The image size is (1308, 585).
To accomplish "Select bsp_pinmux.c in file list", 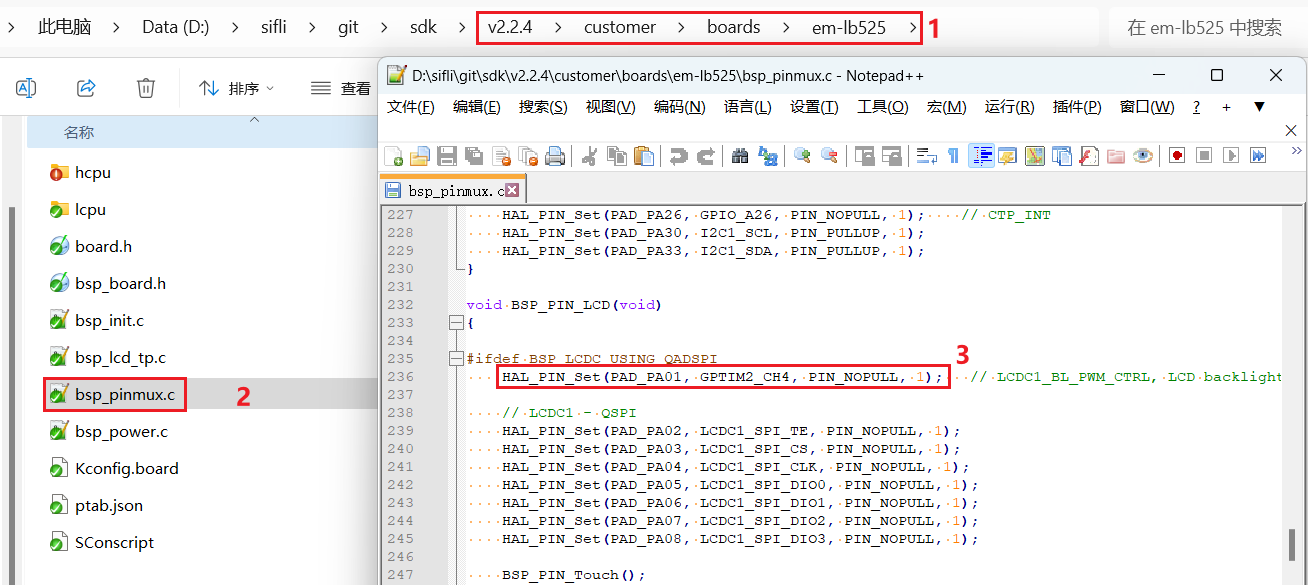I will [125, 395].
